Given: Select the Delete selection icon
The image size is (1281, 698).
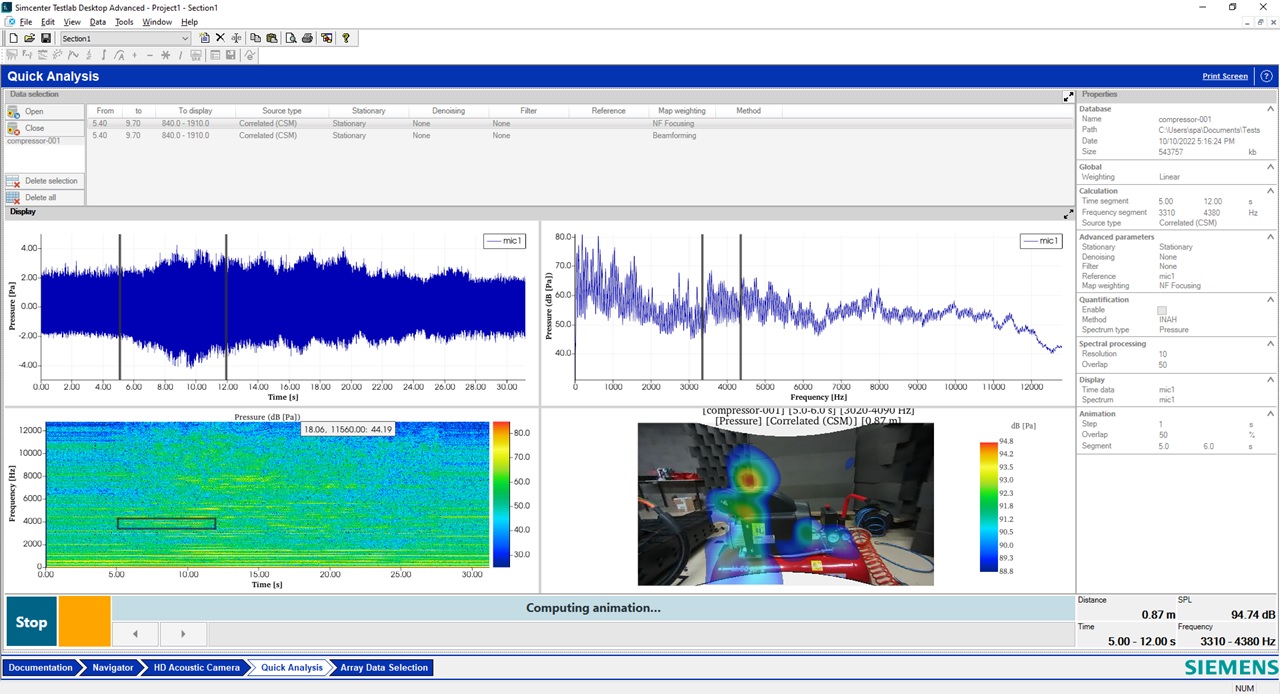Looking at the screenshot, I should point(12,181).
